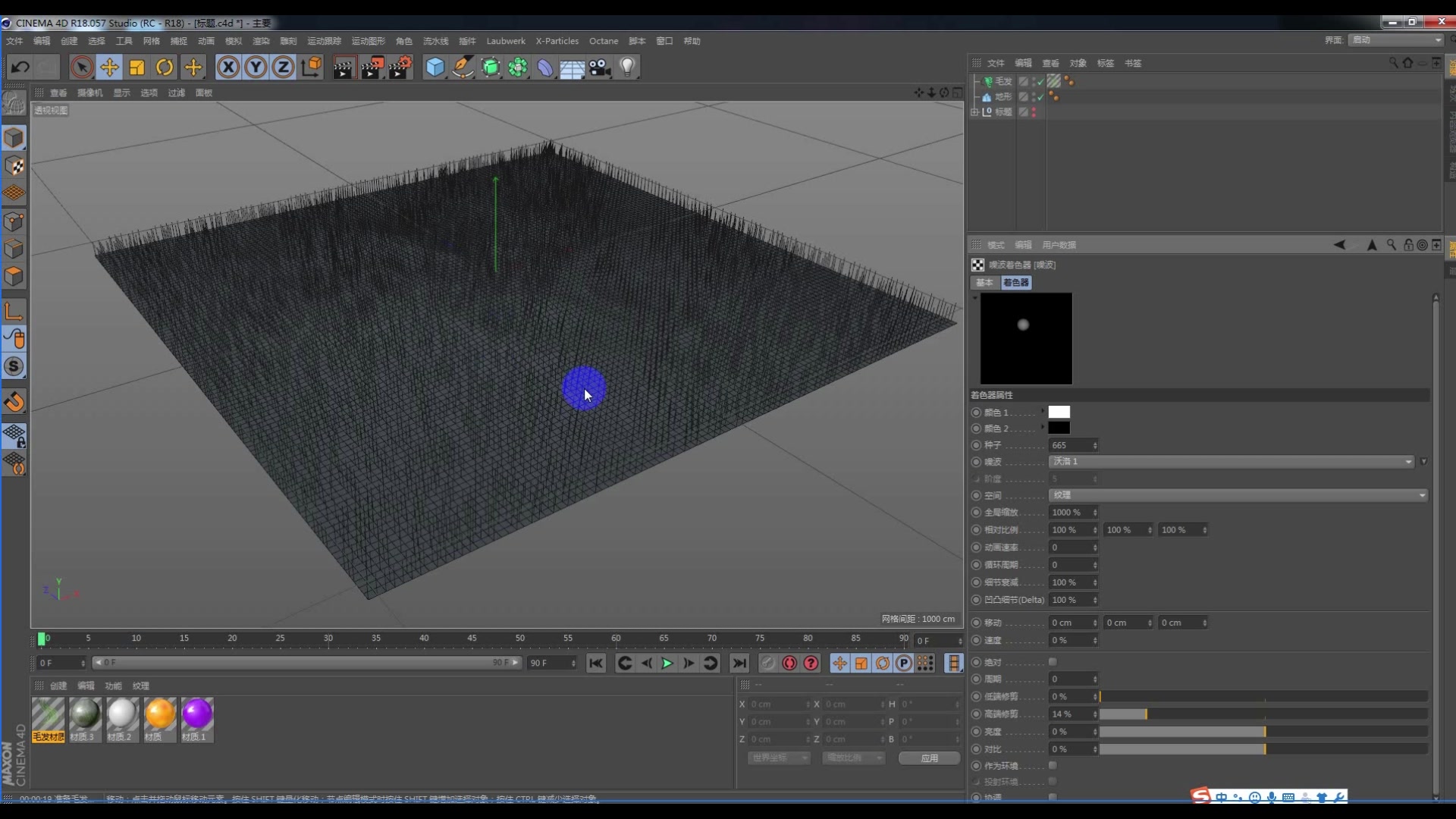Open the subdivision surface generator icon
Screen dimensions: 1456x819
(x=491, y=67)
